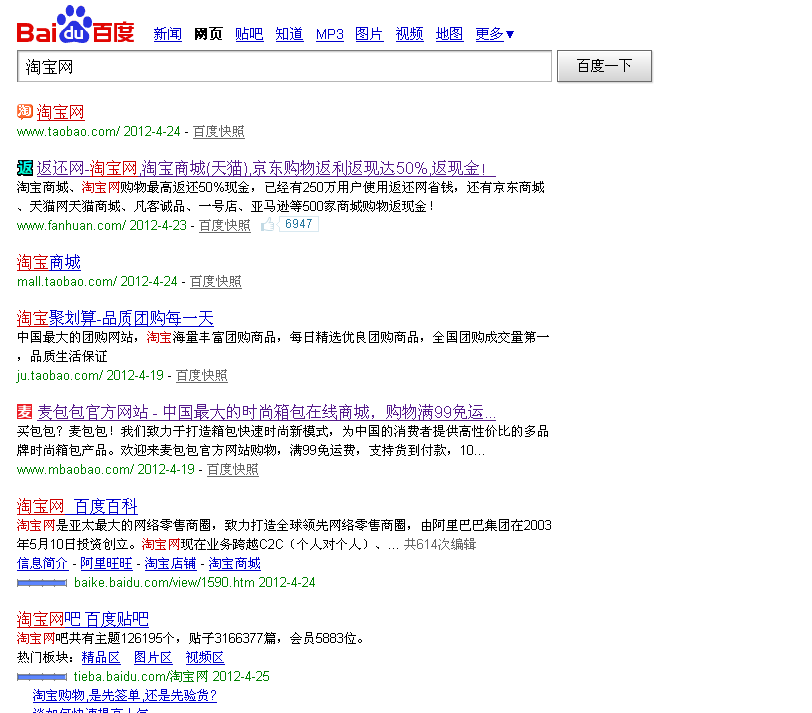The image size is (812, 713).
Task: Click the Baidu logo
Action: pyautogui.click(x=75, y=26)
